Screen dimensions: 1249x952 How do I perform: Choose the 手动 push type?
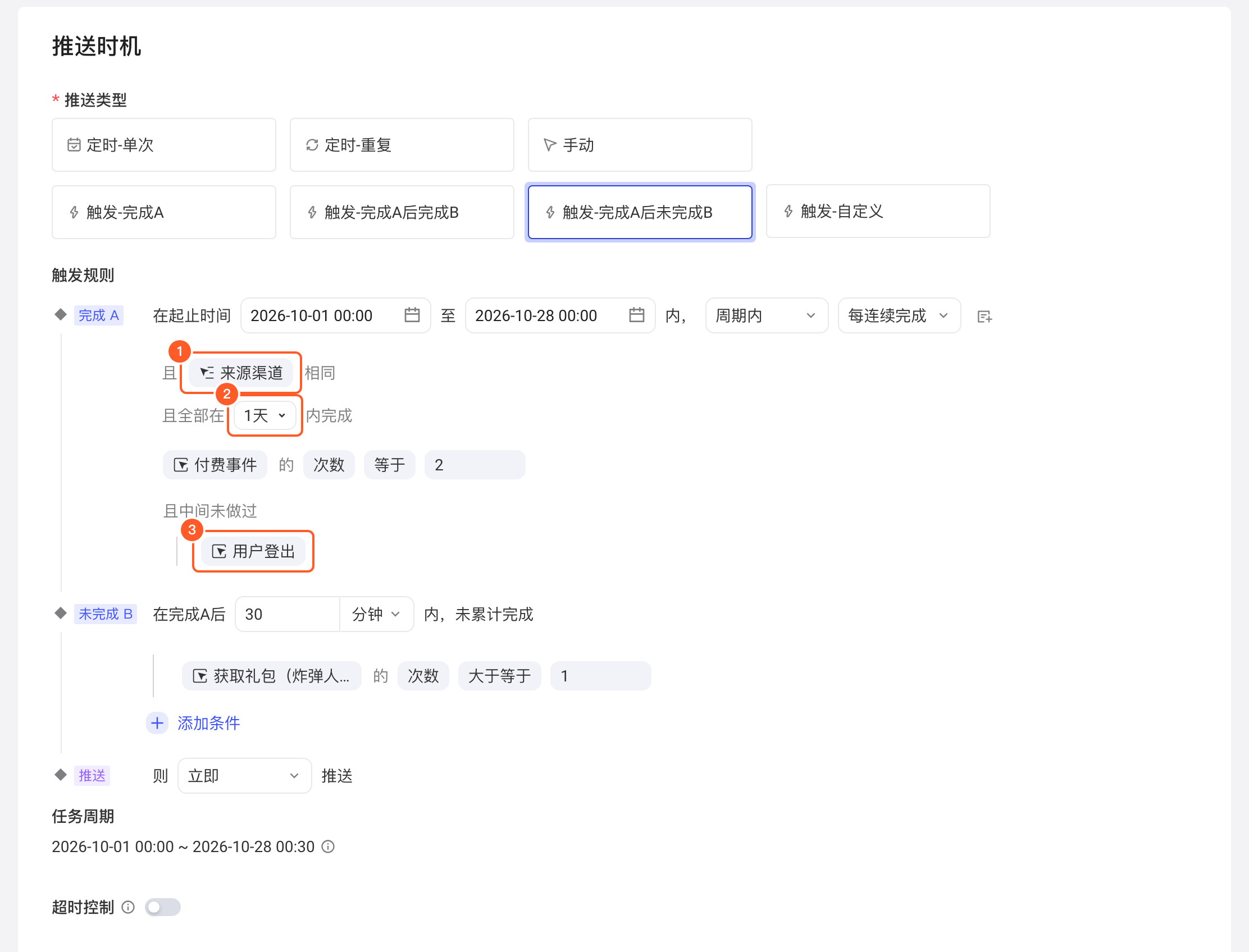(640, 145)
